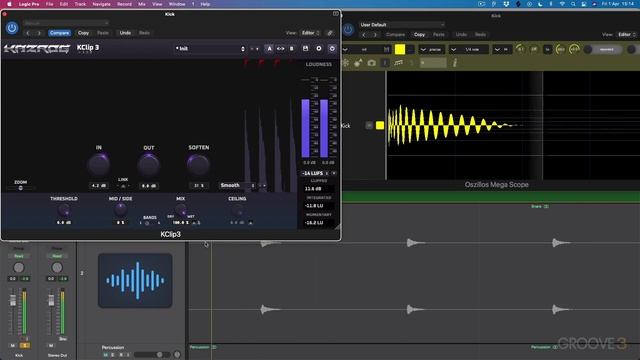Click the SOFTEN knob
The width and height of the screenshot is (640, 360).
[x=198, y=165]
